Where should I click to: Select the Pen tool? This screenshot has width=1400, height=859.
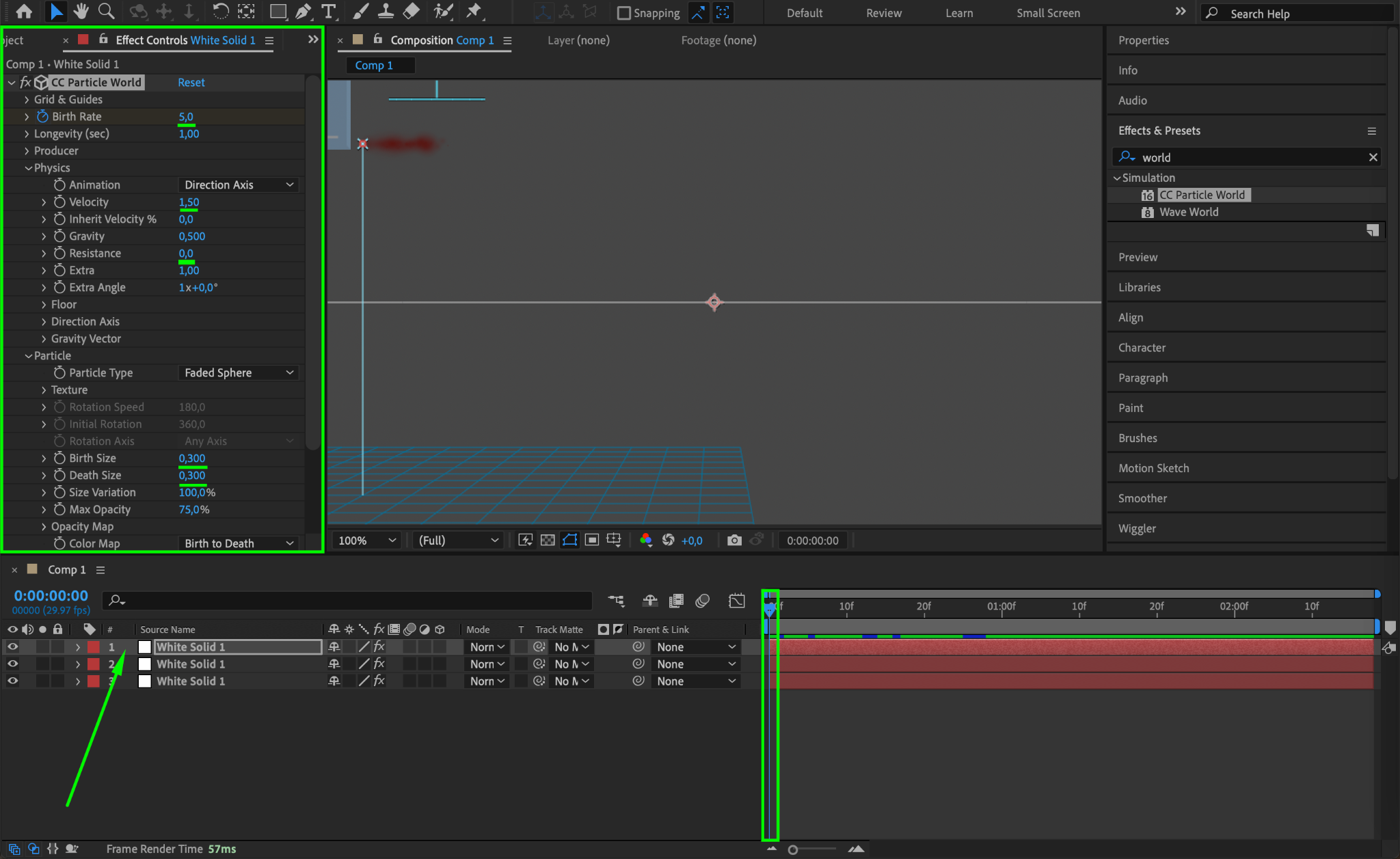click(303, 12)
